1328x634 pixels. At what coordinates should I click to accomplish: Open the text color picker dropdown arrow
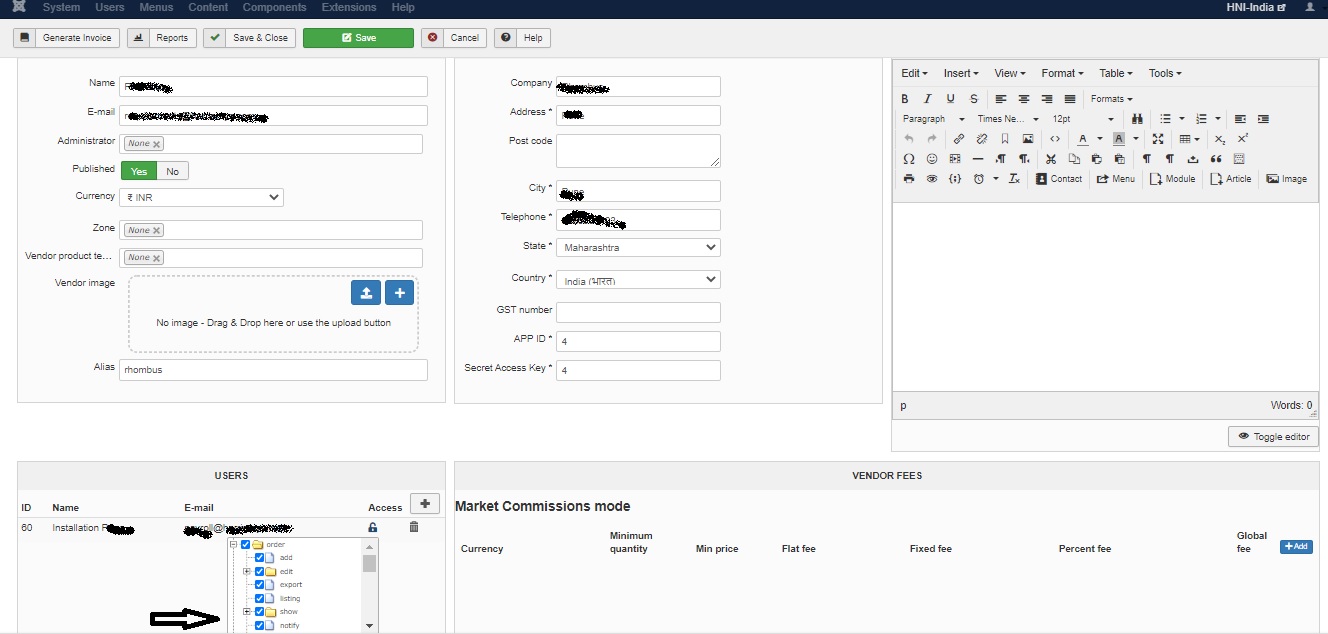tap(1099, 139)
